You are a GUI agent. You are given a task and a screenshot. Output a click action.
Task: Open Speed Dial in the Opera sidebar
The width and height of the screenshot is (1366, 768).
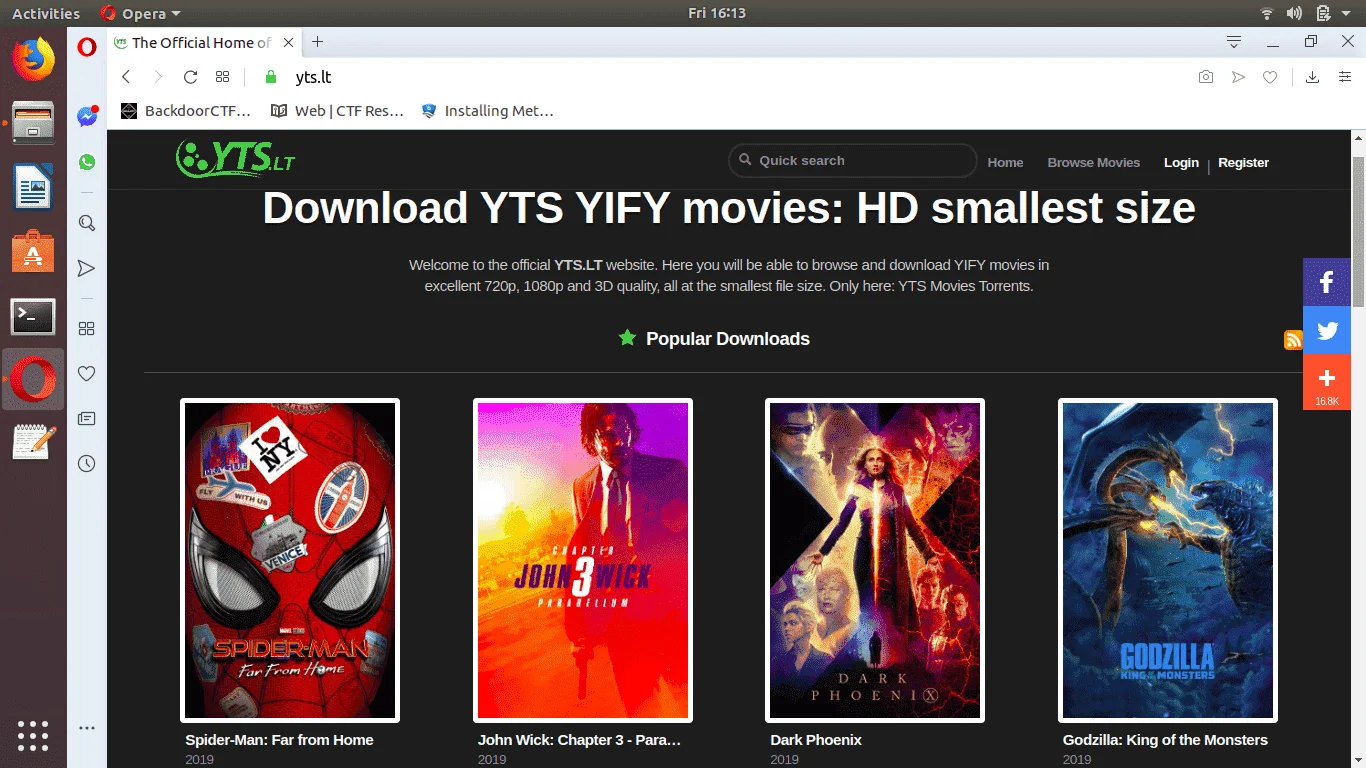coord(87,328)
